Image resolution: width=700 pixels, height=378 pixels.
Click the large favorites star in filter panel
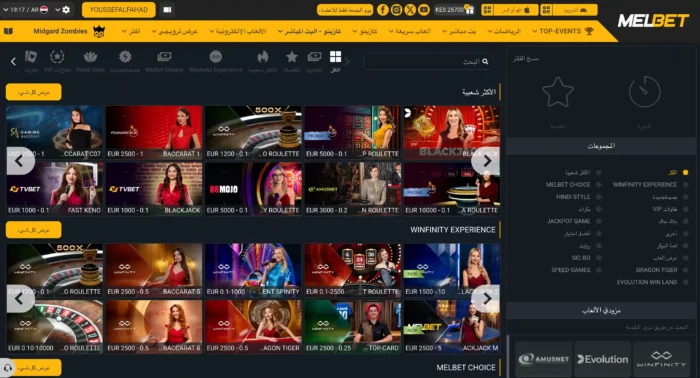[558, 91]
